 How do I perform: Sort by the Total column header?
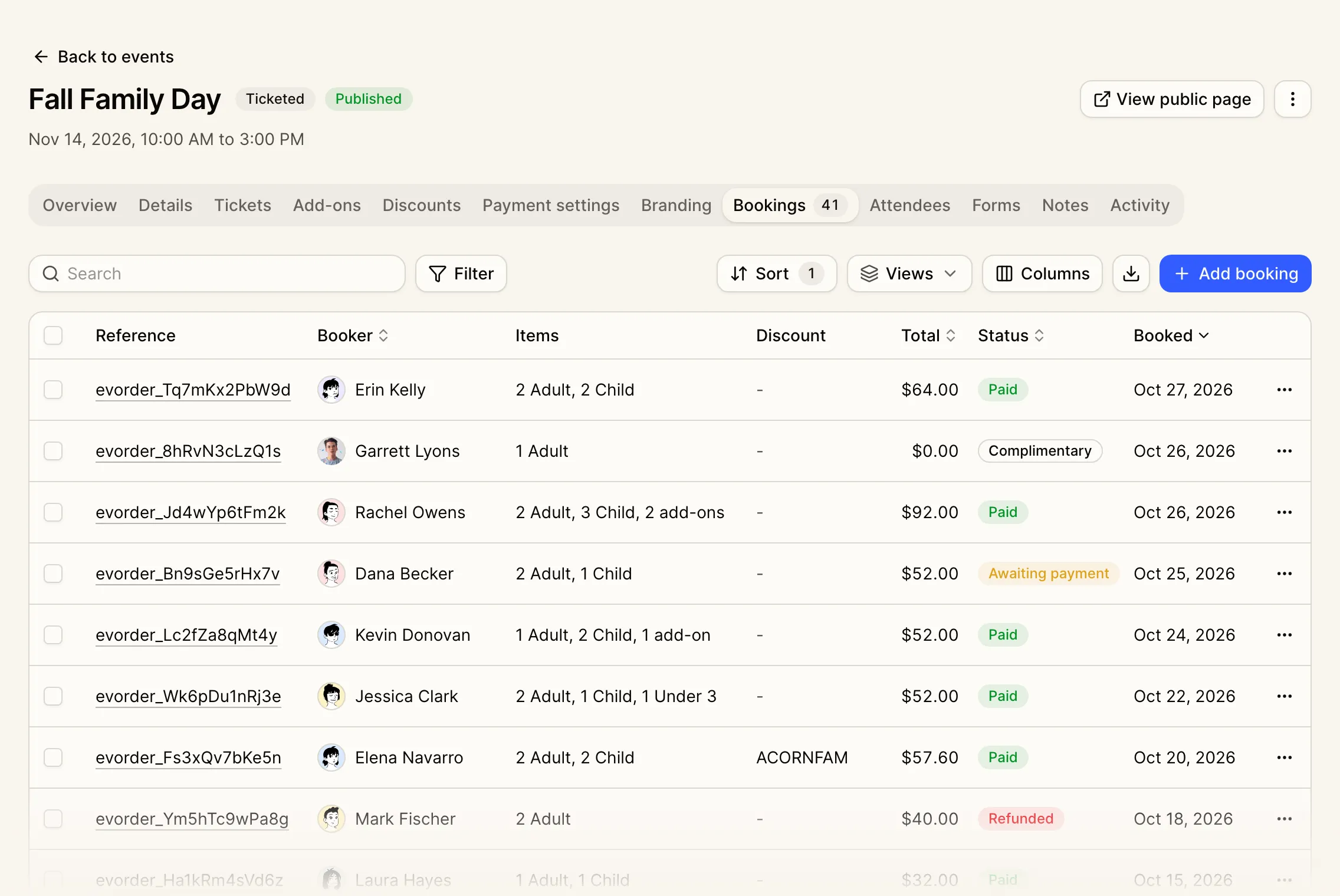coord(928,335)
